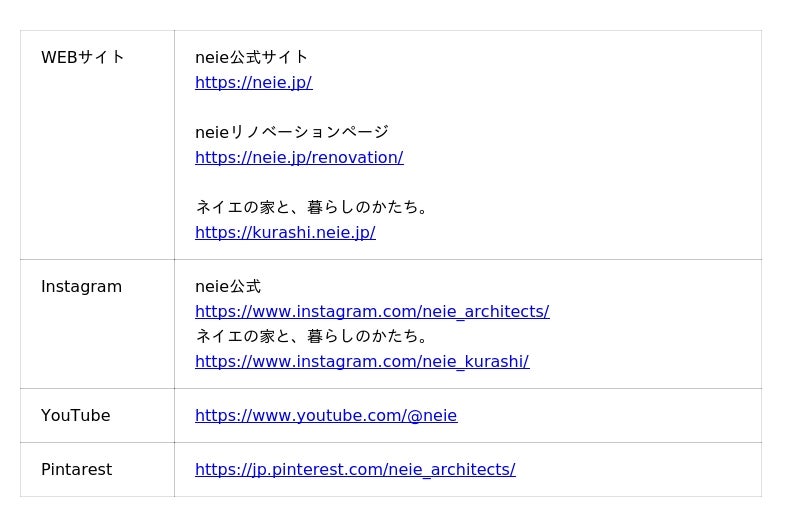Click the neieリノベーションページ text
800x527 pixels.
292,132
